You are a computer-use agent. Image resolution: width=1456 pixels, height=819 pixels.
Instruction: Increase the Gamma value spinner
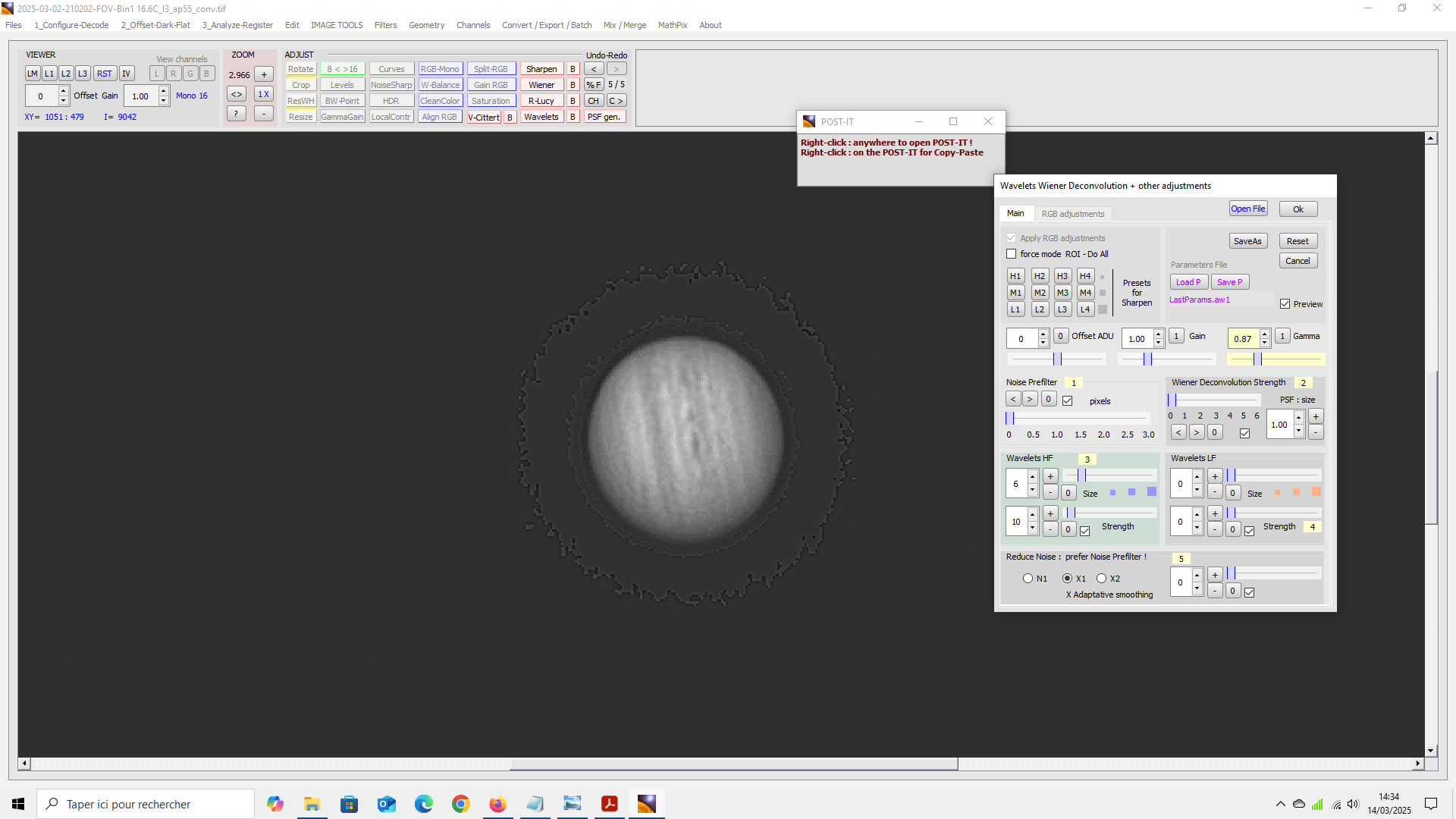point(1265,334)
